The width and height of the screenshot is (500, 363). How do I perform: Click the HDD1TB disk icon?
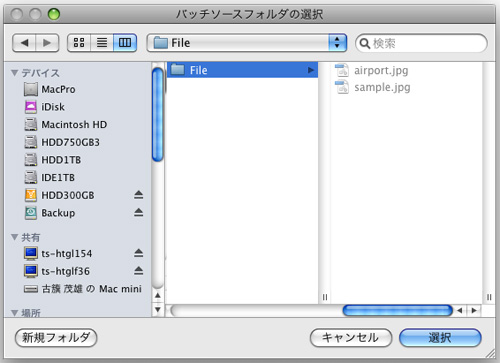(31, 160)
